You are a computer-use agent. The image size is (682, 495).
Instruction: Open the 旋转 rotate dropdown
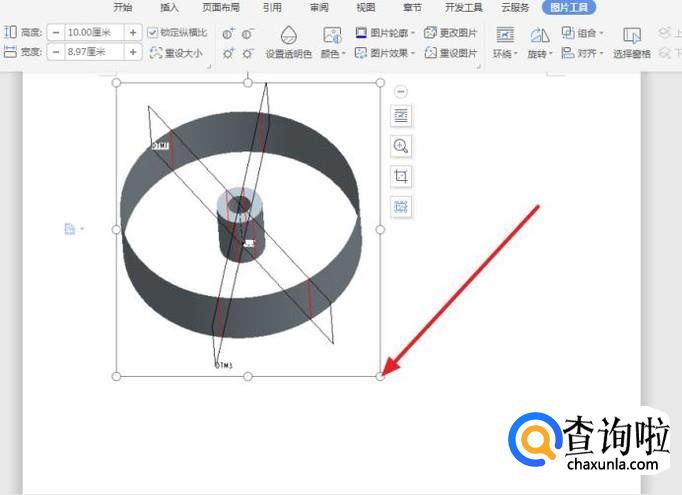tap(540, 43)
